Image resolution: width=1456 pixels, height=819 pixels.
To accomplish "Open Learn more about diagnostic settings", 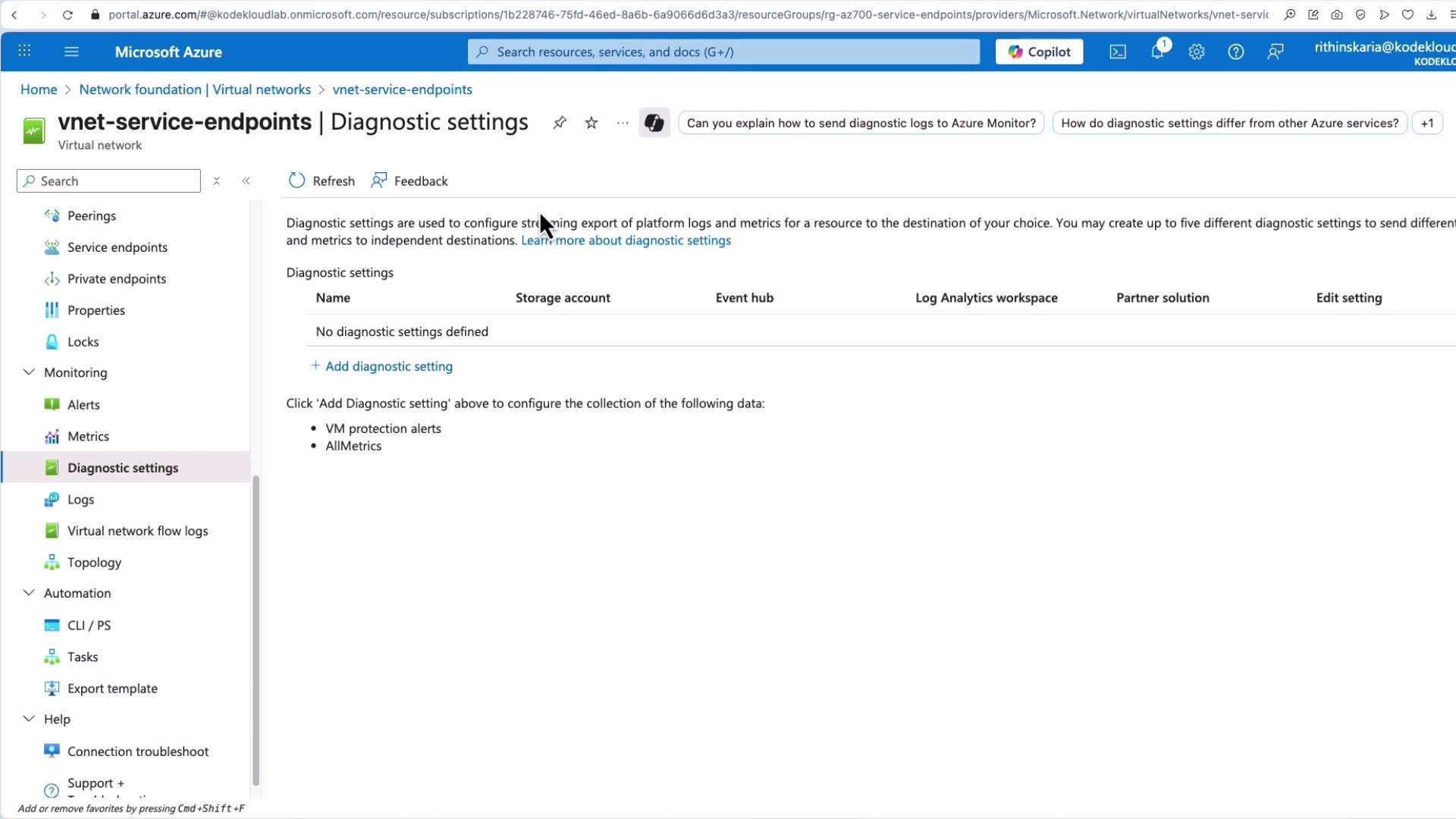I will pos(626,240).
